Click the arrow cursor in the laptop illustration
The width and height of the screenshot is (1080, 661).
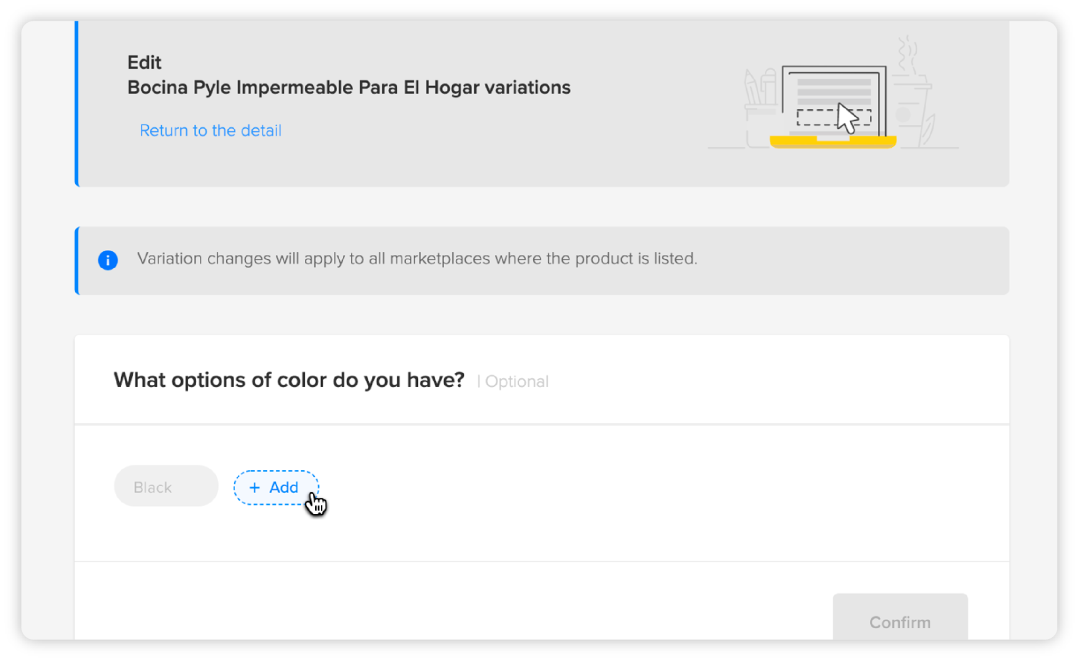[x=848, y=118]
